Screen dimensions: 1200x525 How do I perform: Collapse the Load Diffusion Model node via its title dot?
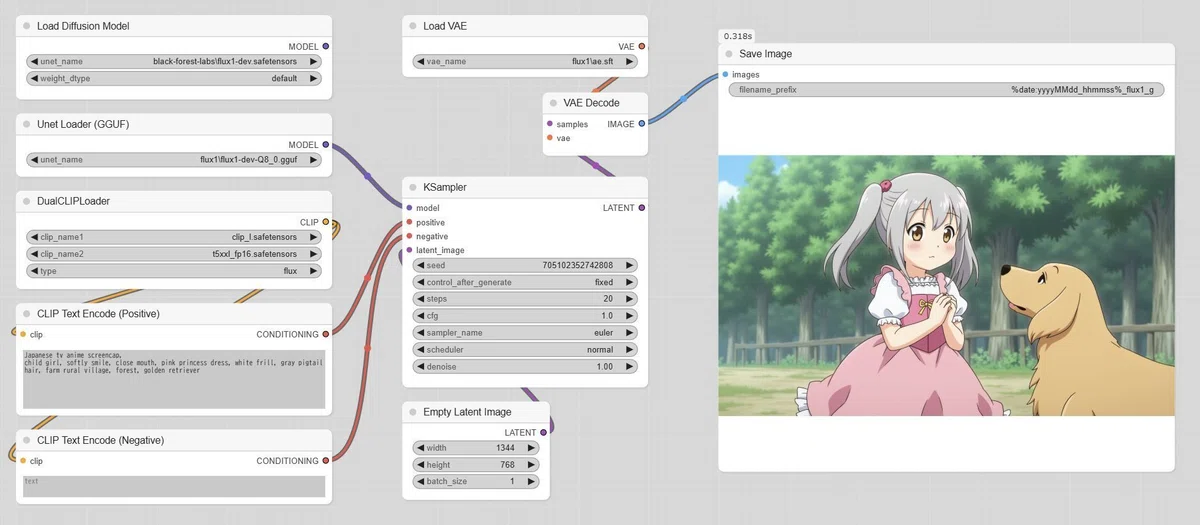(27, 26)
